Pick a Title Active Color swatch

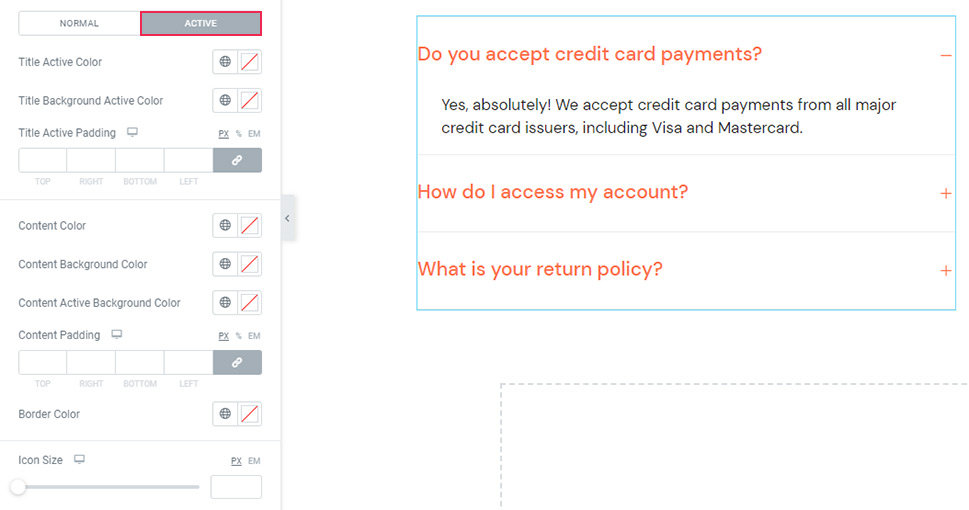pos(249,62)
